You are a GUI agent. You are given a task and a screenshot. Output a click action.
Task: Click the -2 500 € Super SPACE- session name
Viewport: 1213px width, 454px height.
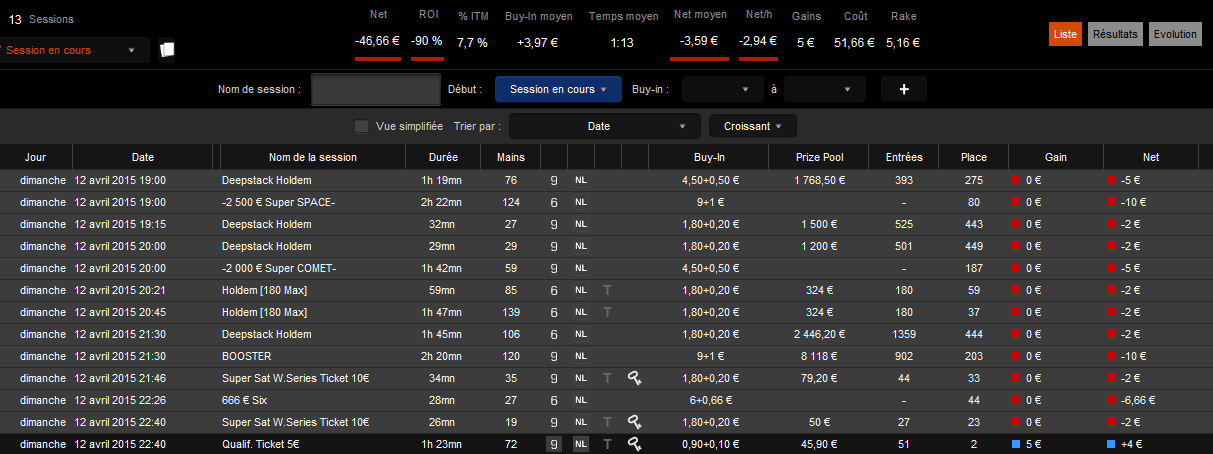278,202
